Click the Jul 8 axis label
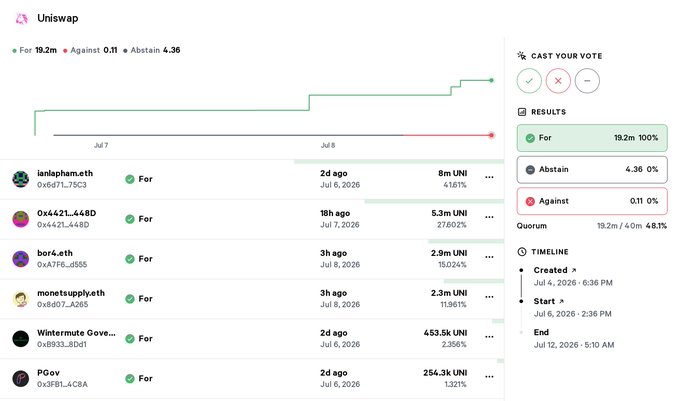 pyautogui.click(x=328, y=145)
